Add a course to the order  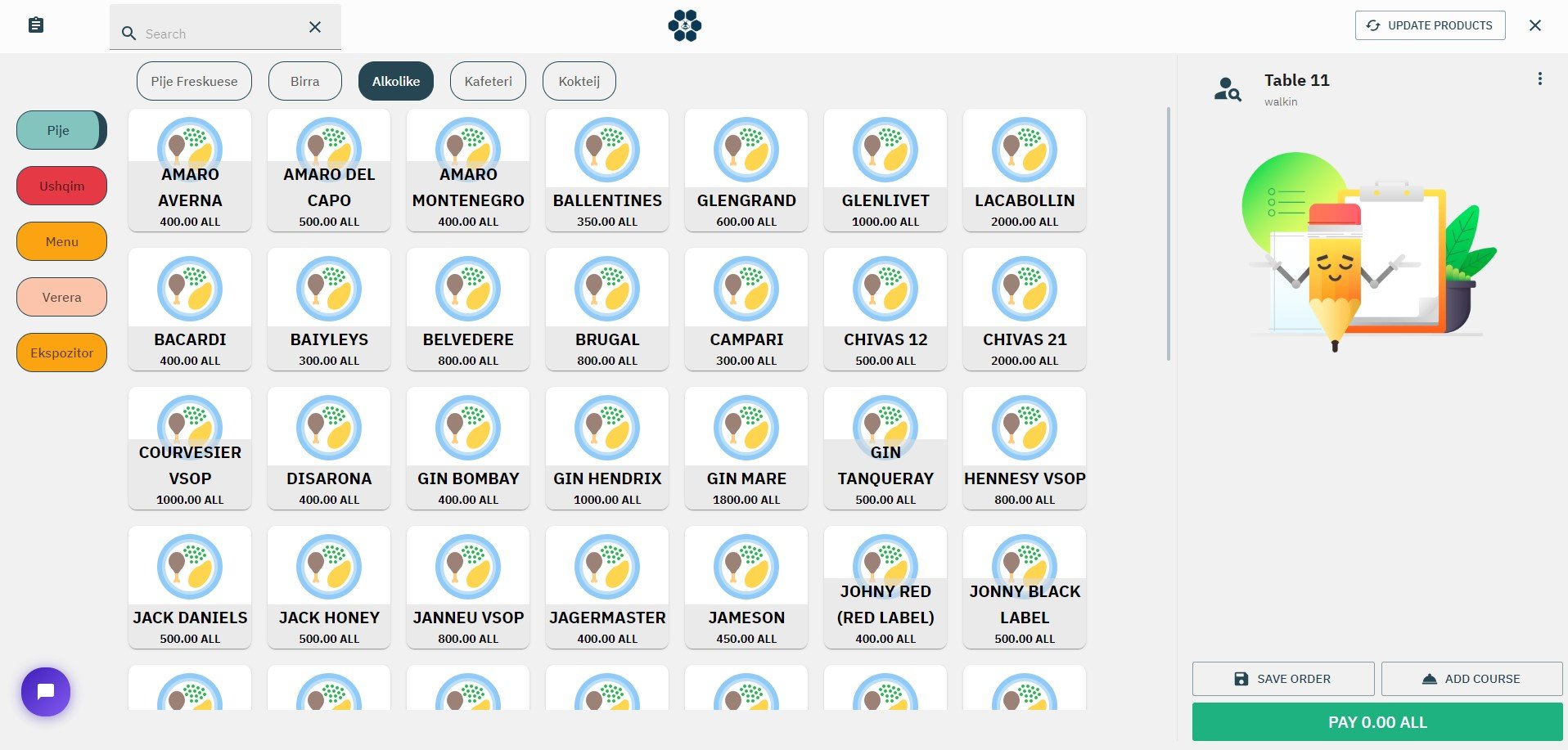click(1471, 679)
